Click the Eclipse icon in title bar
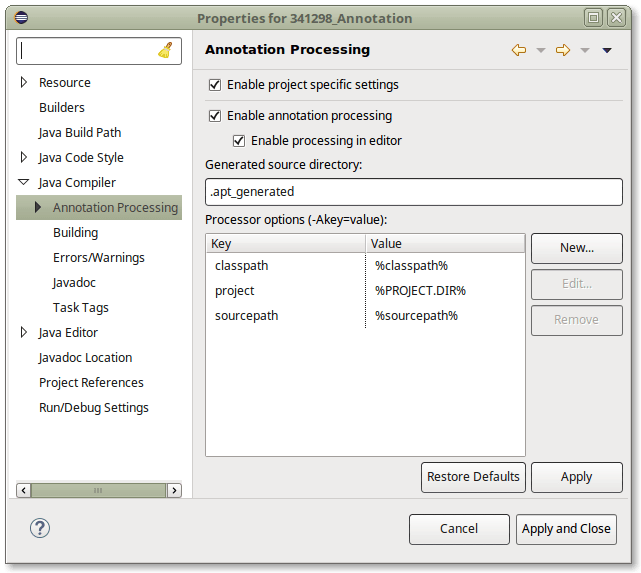The height and width of the screenshot is (573, 641). coord(21,18)
